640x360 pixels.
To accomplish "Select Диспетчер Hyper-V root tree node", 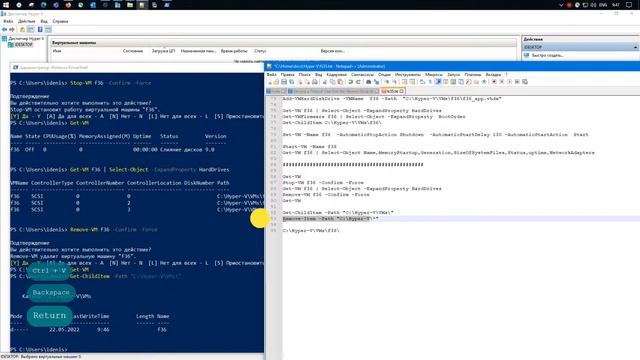I will click(x=23, y=38).
